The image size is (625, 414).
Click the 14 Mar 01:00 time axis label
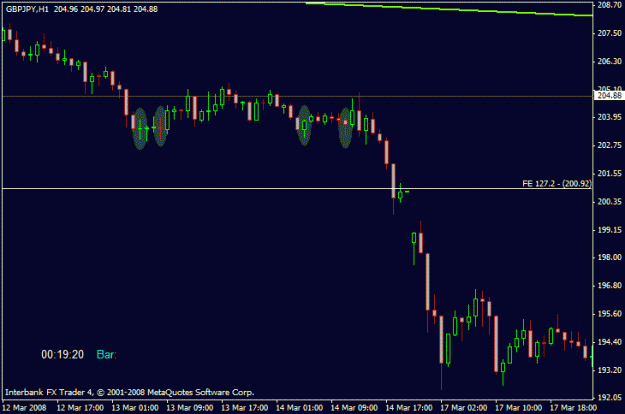coord(299,408)
